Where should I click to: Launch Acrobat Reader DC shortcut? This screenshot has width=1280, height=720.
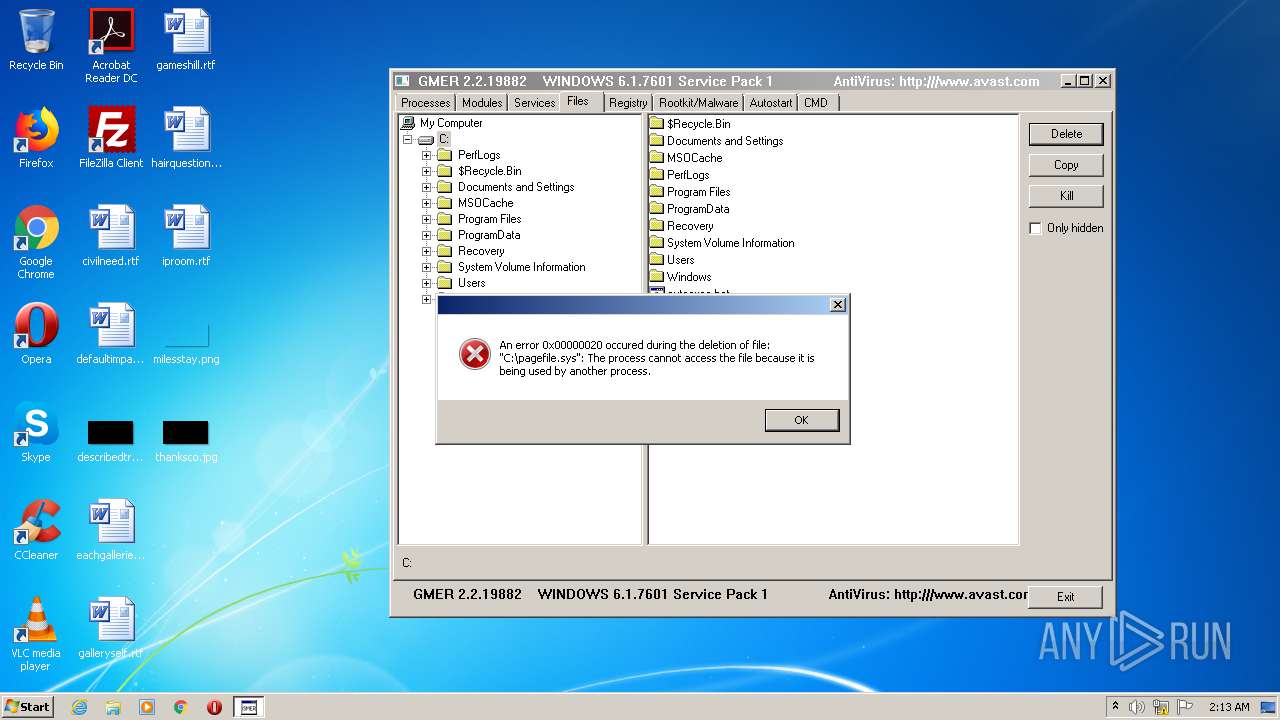click(x=111, y=46)
